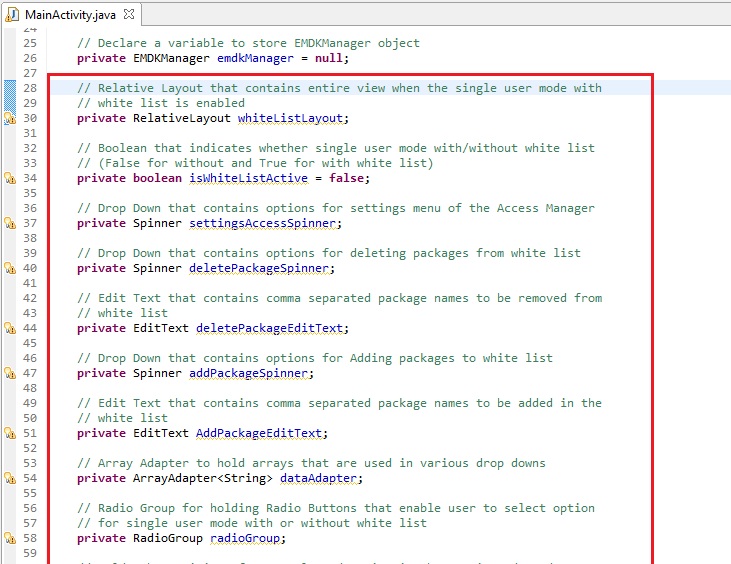Image resolution: width=731 pixels, height=564 pixels.
Task: Click warning marker beside dataAdapter declaration
Action: [x=10, y=478]
